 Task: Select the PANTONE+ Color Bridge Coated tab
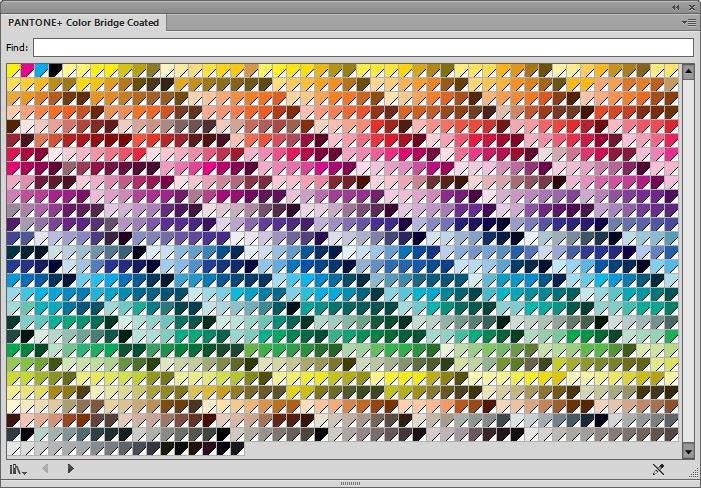tap(84, 23)
